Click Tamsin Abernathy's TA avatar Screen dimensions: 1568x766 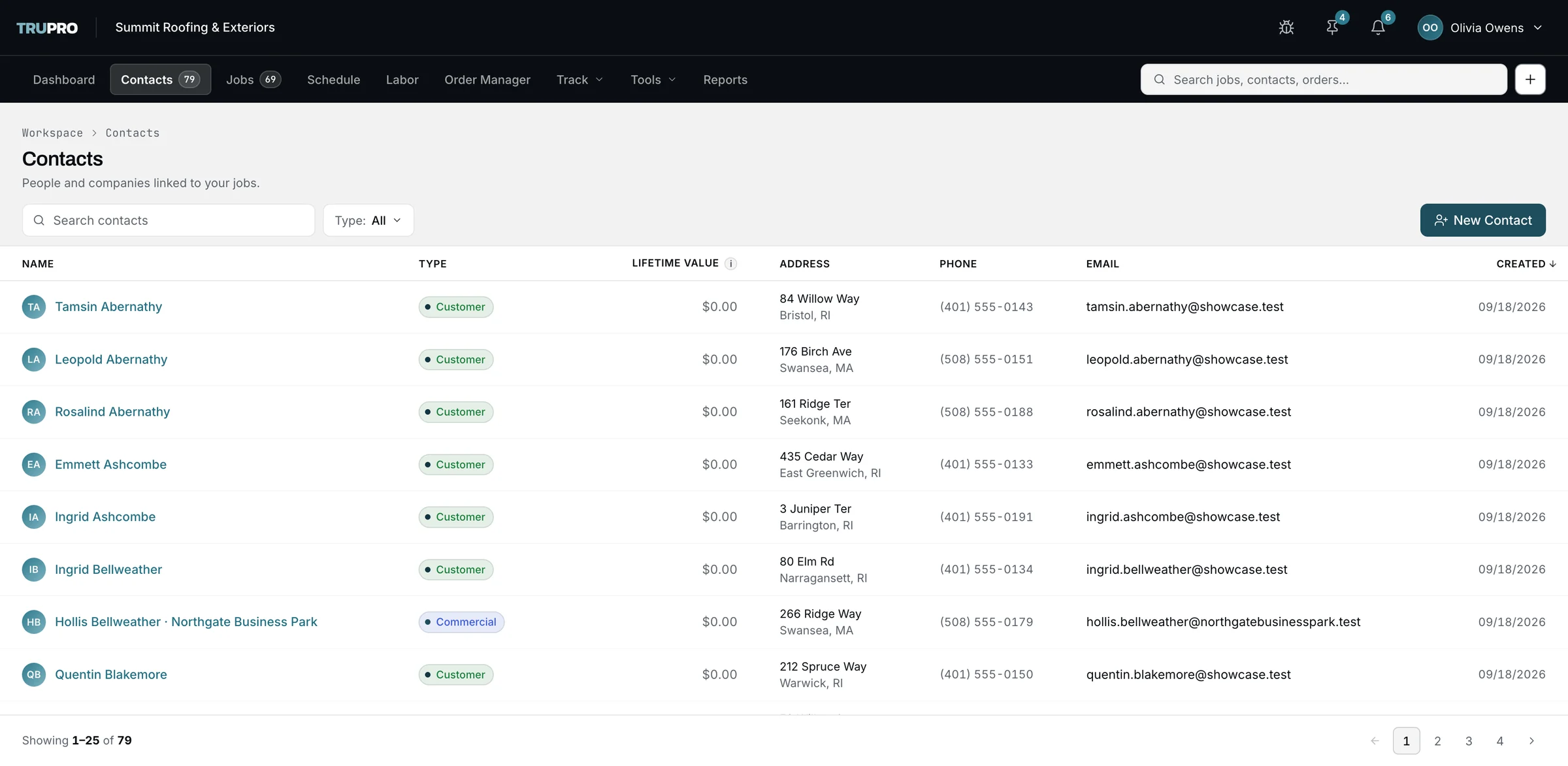(34, 307)
